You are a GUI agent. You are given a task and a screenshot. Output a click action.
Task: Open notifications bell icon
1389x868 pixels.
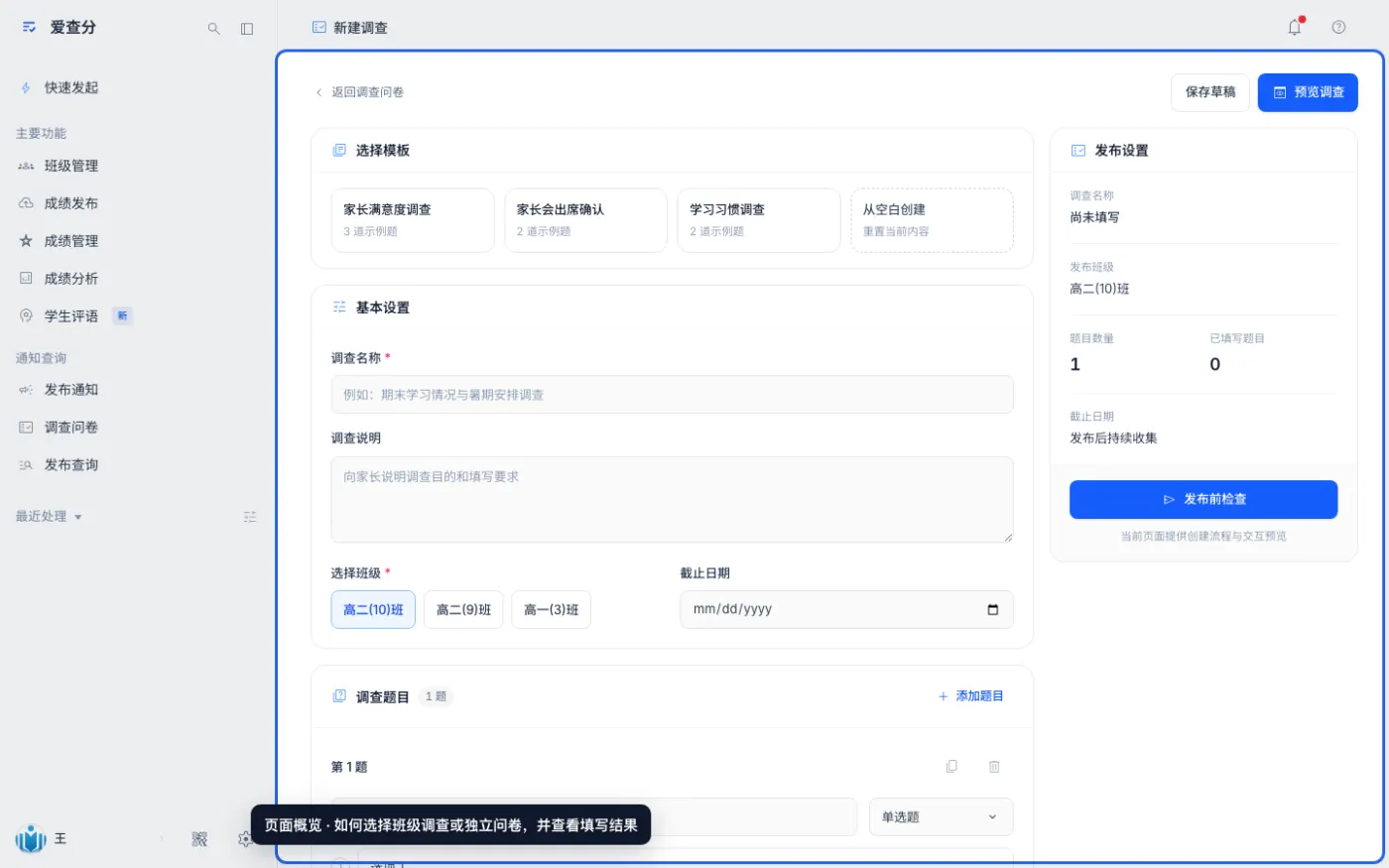click(x=1295, y=28)
